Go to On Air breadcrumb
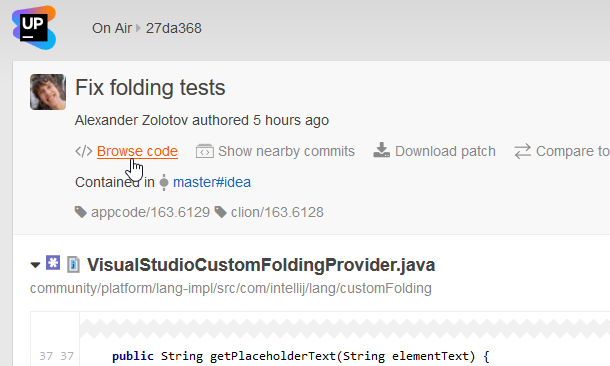Viewport: 610px width, 366px height. click(x=112, y=28)
